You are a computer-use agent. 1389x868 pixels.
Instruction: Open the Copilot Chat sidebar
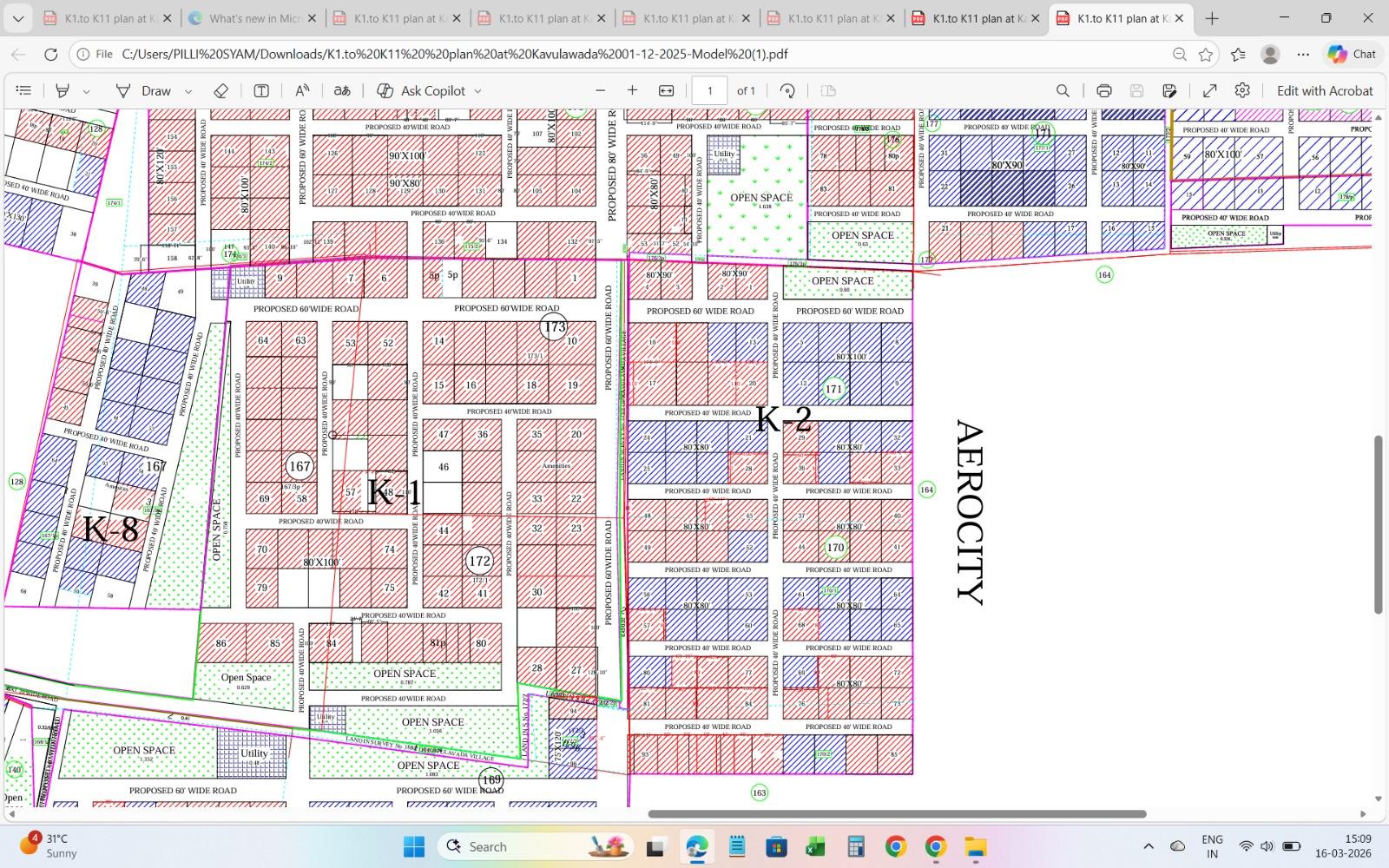click(x=1352, y=54)
